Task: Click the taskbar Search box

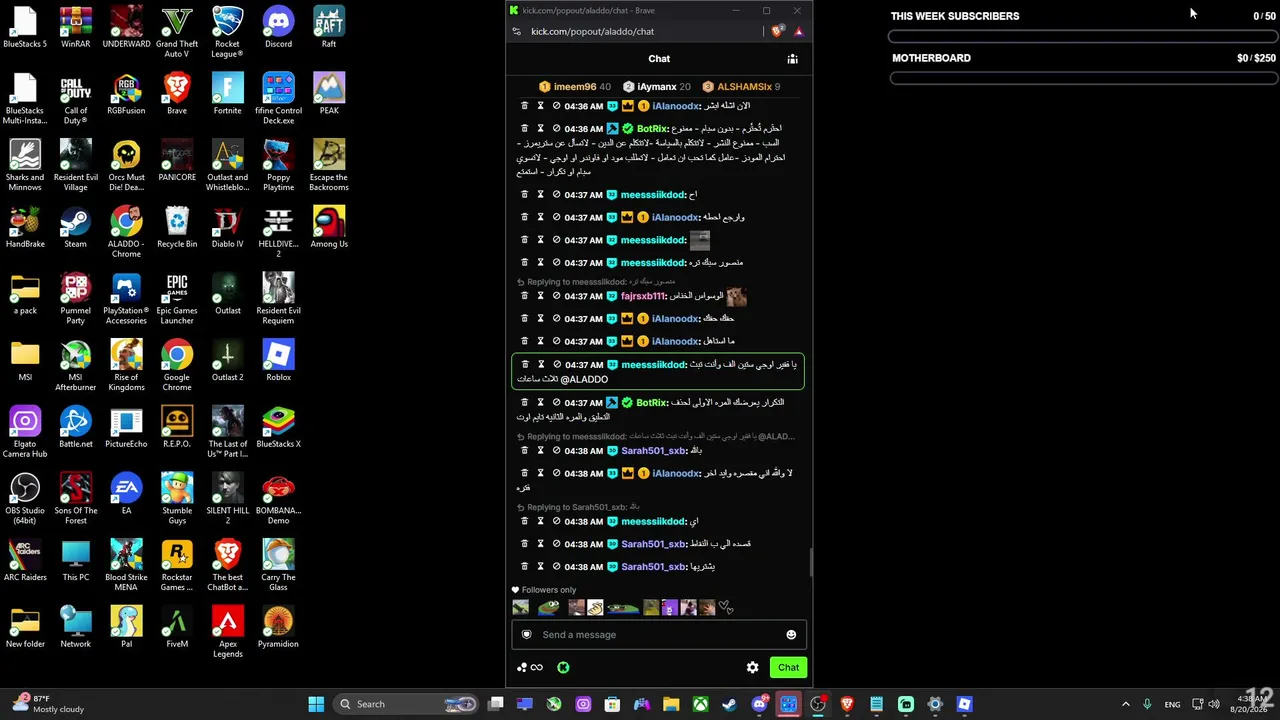Action: click(407, 704)
